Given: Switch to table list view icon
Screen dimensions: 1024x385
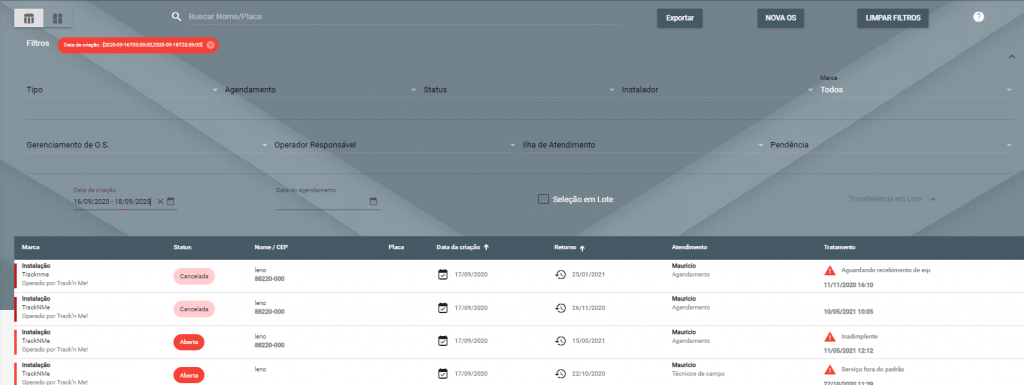Looking at the screenshot, I should (29, 18).
